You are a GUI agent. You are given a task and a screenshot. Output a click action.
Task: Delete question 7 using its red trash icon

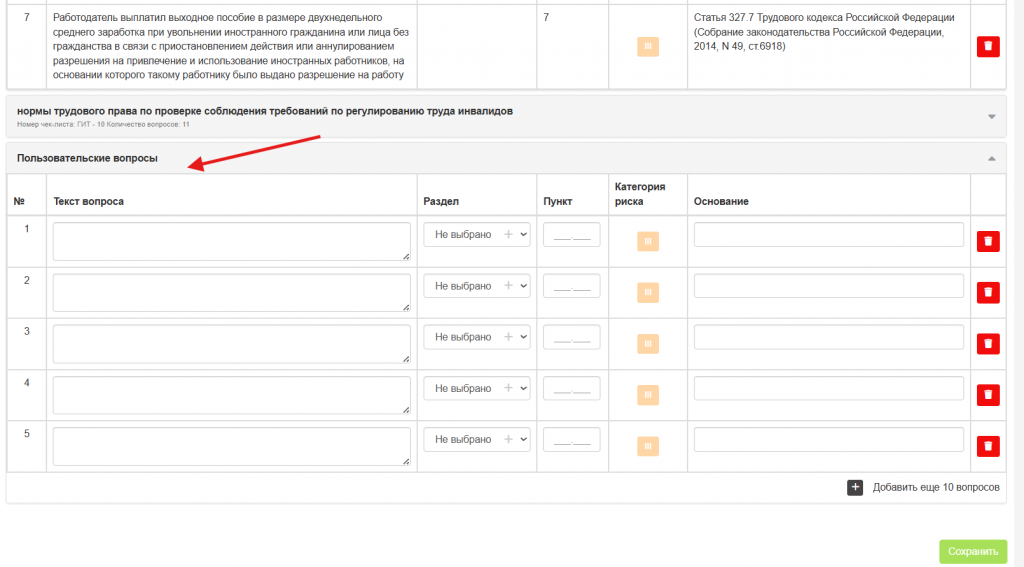[x=988, y=46]
